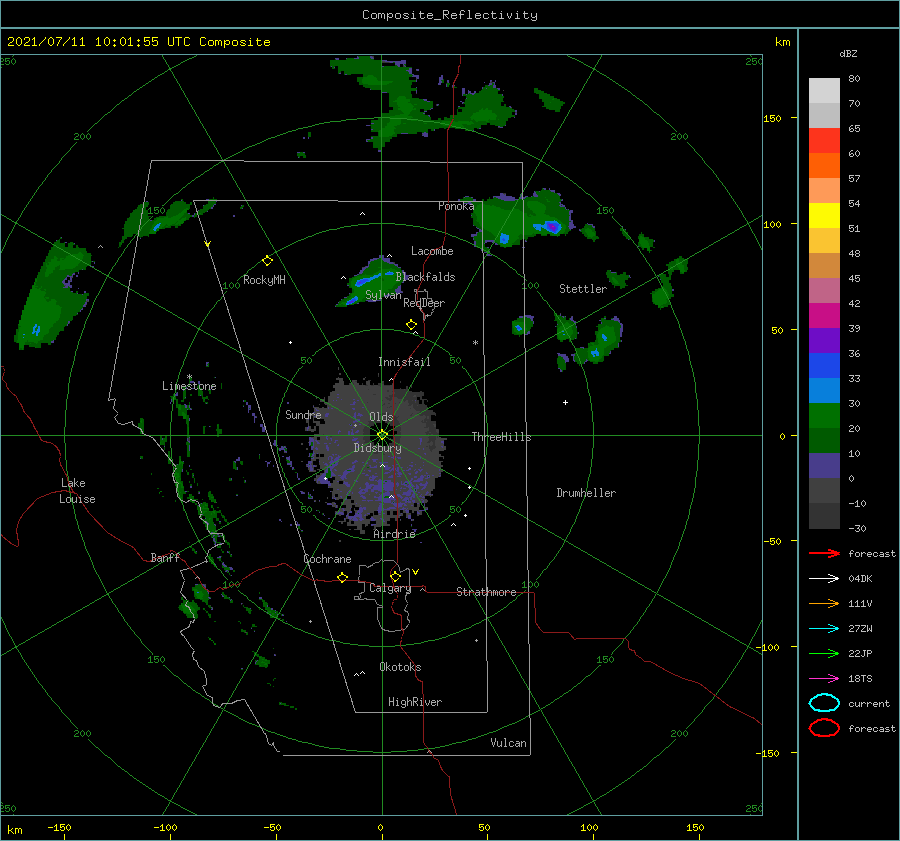Click the yellow radar site marker at map center
This screenshot has width=900, height=841.
pos(382,435)
